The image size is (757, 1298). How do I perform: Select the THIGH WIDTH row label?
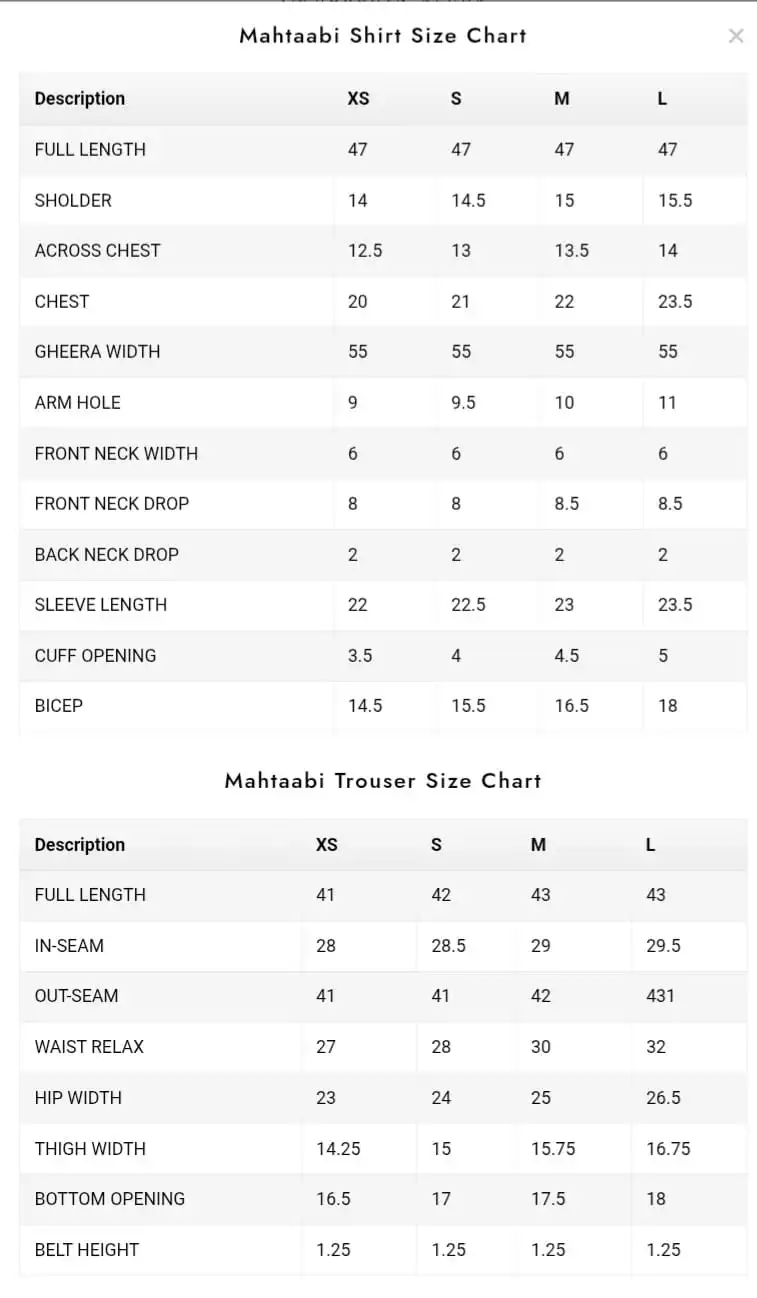[x=90, y=1148]
